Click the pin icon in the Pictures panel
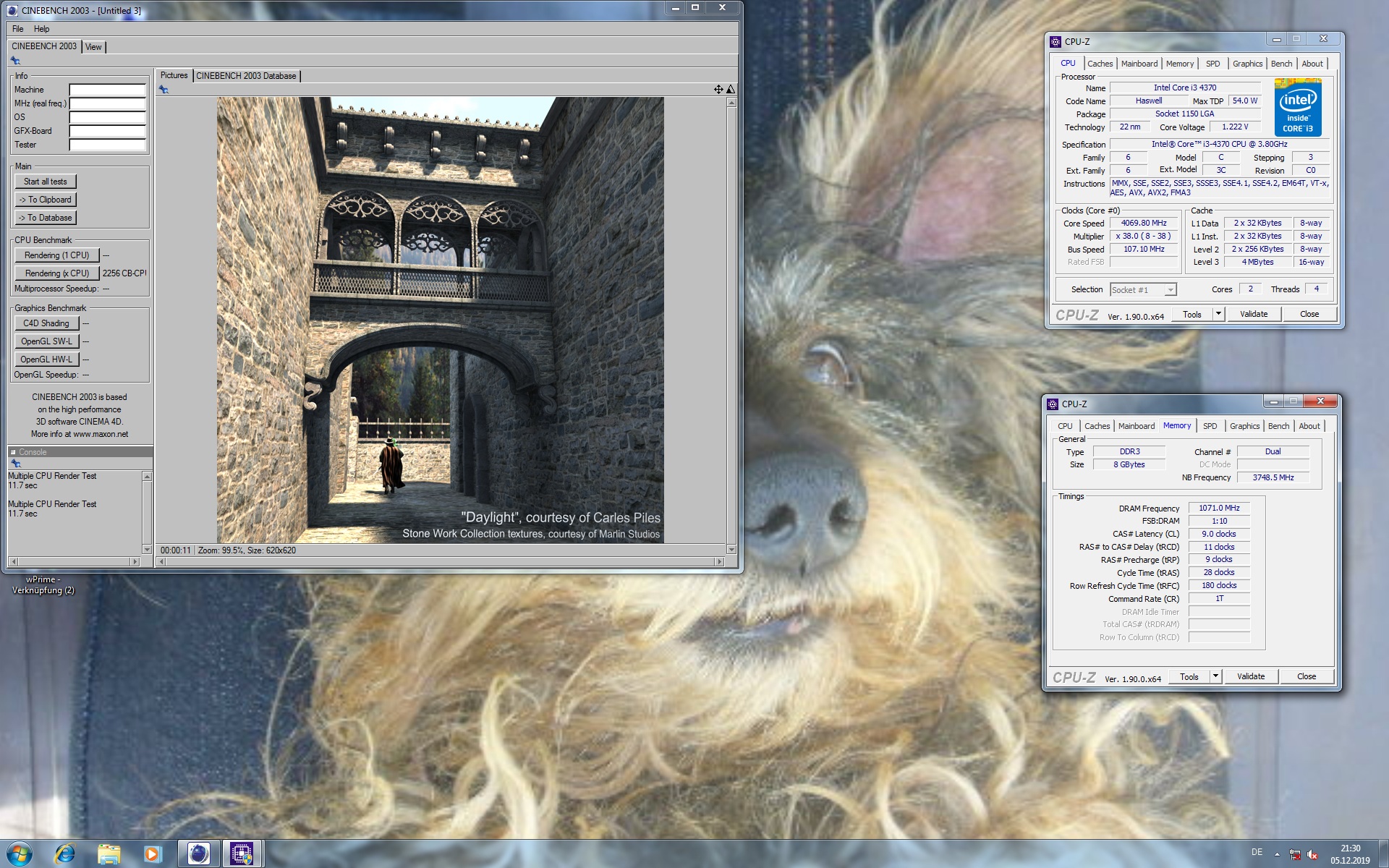The width and height of the screenshot is (1389, 868). coord(164,90)
